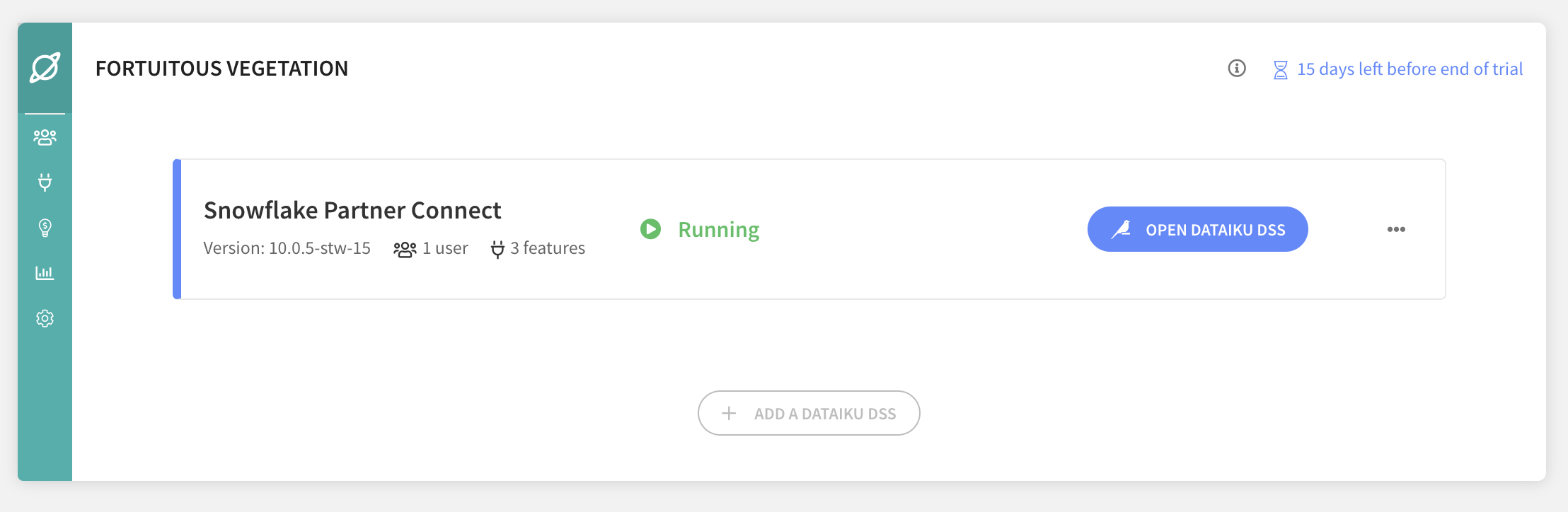Click the hourglass trial icon
This screenshot has width=1568, height=512.
(1280, 70)
